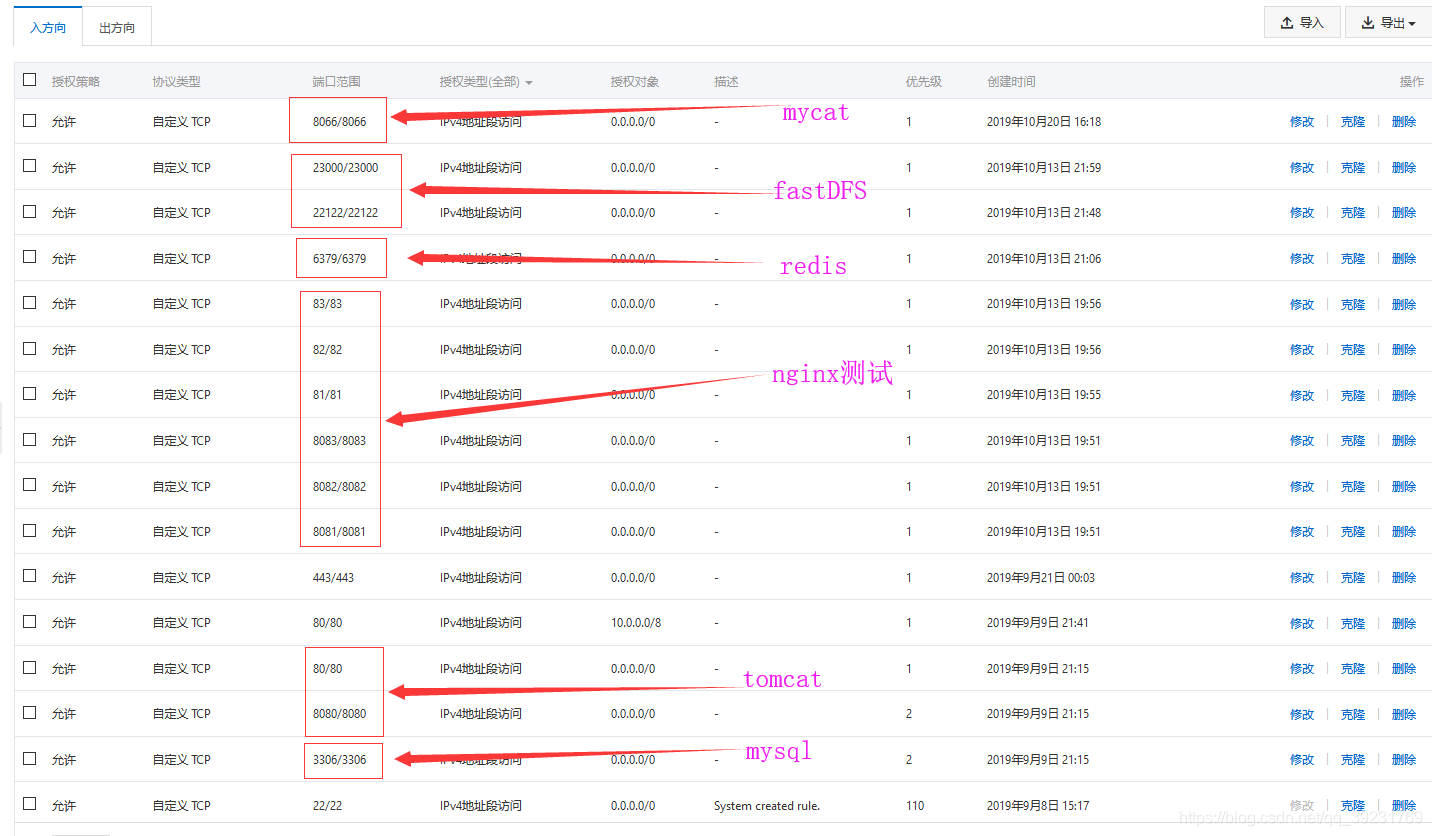Click 修改 for the 8066/8066 rule
Image resolution: width=1432 pixels, height=836 pixels.
1302,122
